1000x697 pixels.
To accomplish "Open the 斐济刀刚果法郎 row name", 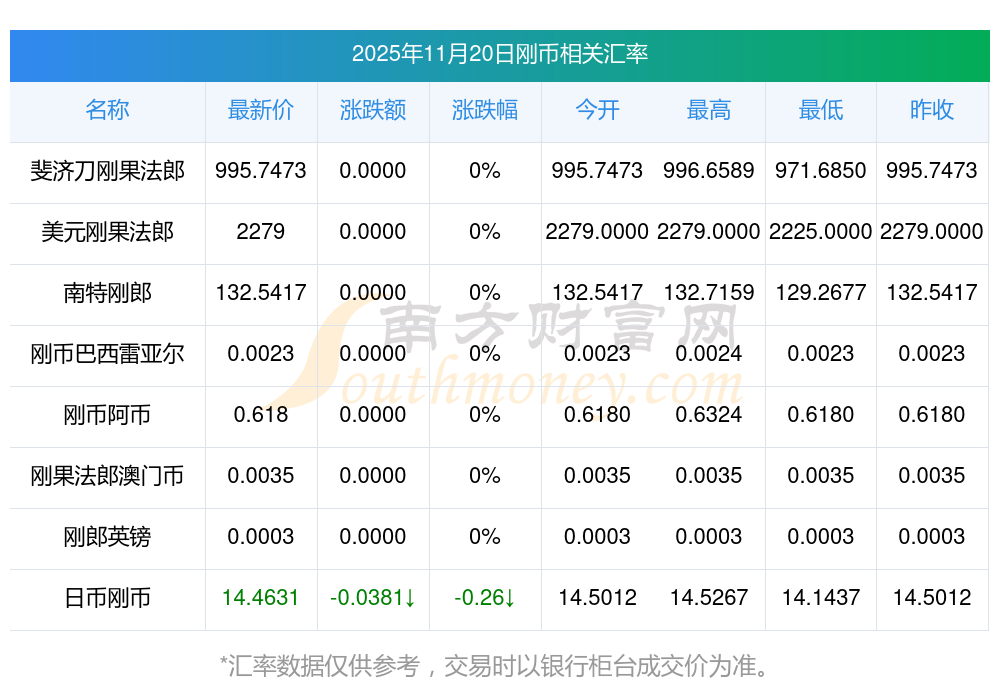I will (x=107, y=171).
